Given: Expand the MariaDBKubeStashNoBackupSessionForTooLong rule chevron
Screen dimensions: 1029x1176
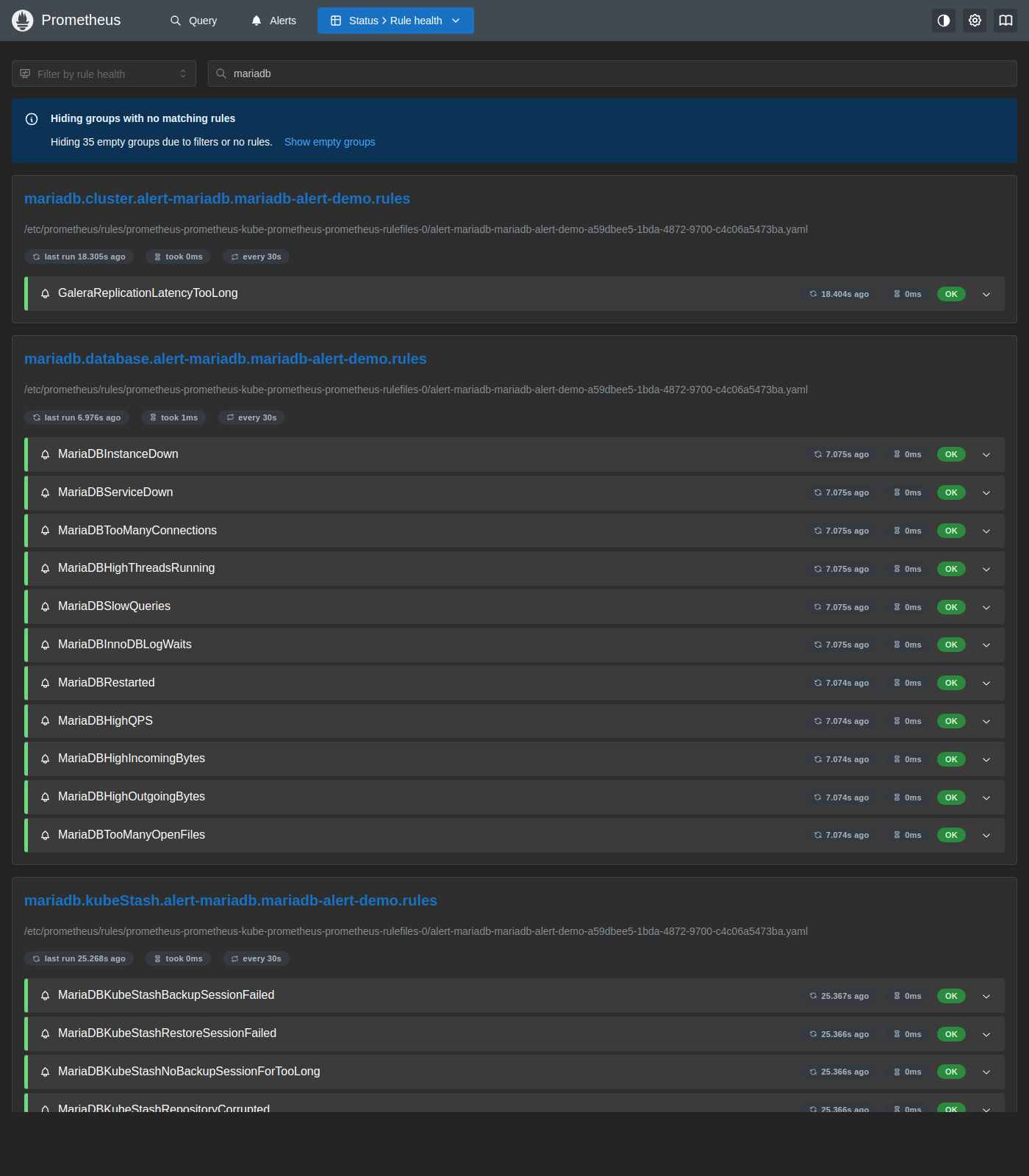Looking at the screenshot, I should point(986,1072).
